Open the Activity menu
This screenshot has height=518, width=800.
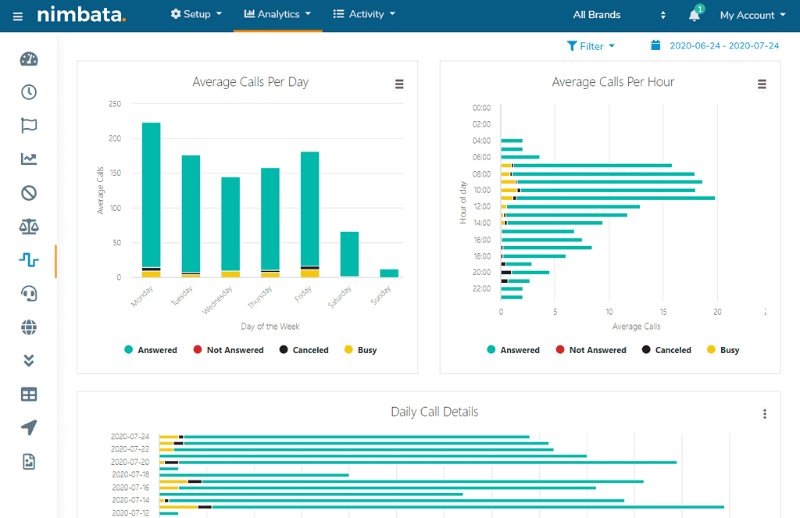364,15
